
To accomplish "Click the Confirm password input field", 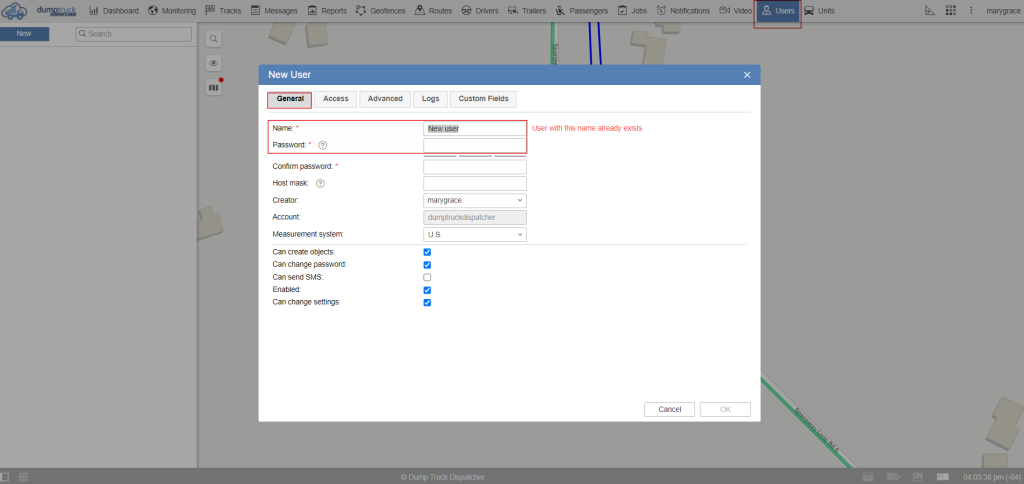I will tap(475, 166).
